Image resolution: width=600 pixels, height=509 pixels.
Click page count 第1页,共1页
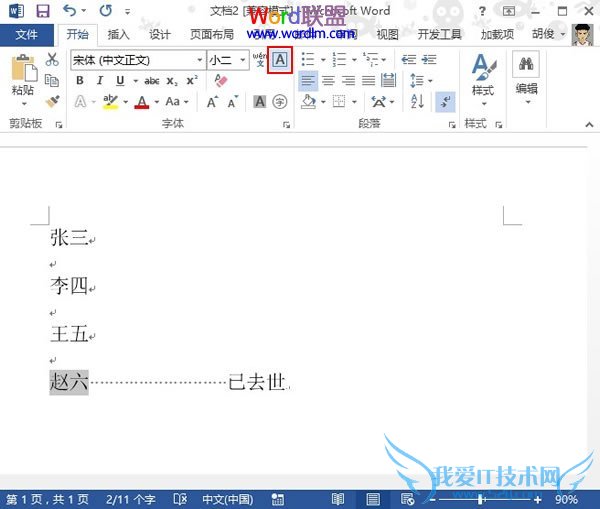(x=47, y=499)
